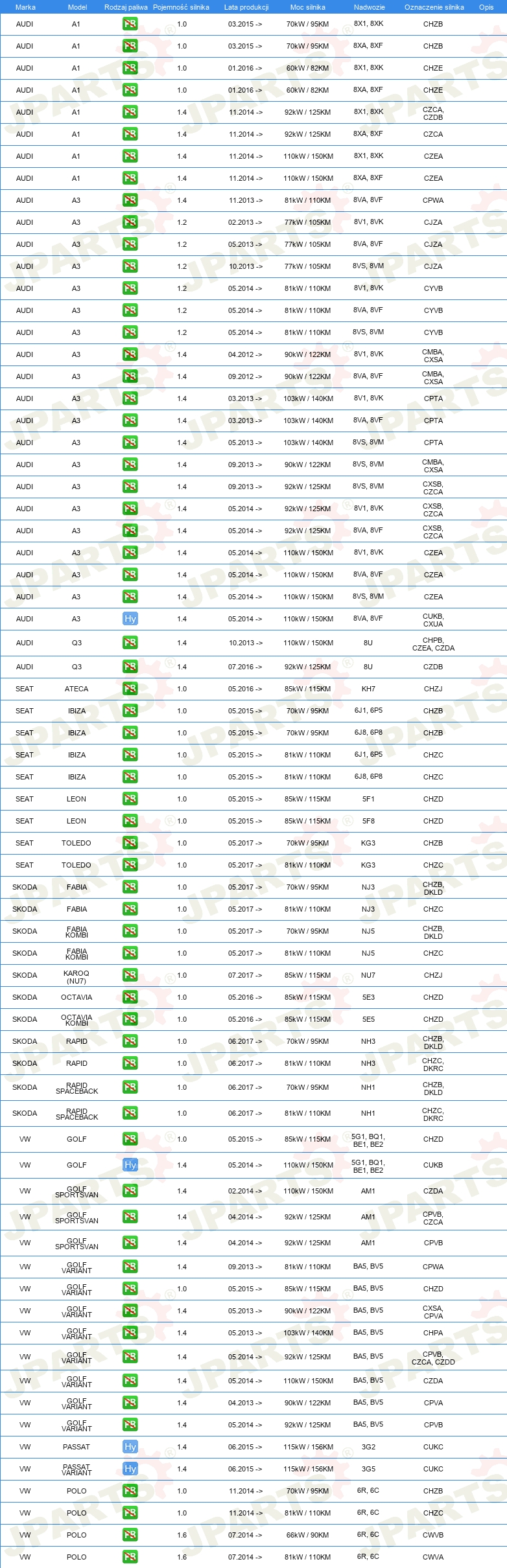
Task: Click hybrid Hy icon in VW GOLF CUKB row
Action: coord(130,1165)
